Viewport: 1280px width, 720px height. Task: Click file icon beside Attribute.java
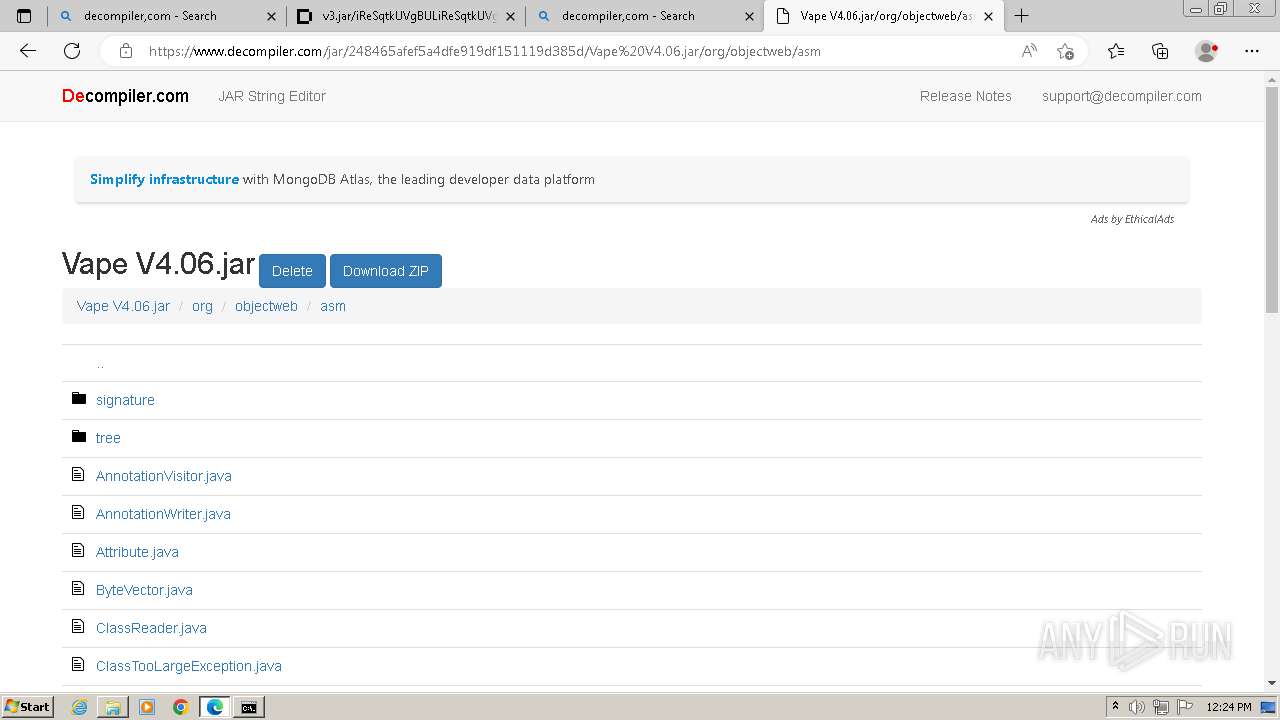[x=78, y=551]
